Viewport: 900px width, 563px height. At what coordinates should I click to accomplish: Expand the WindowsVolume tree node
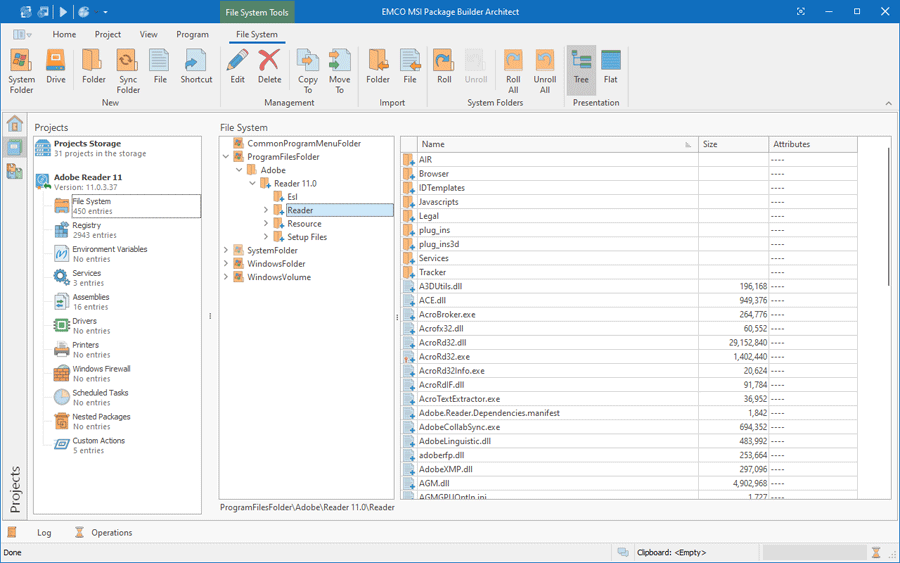point(226,277)
